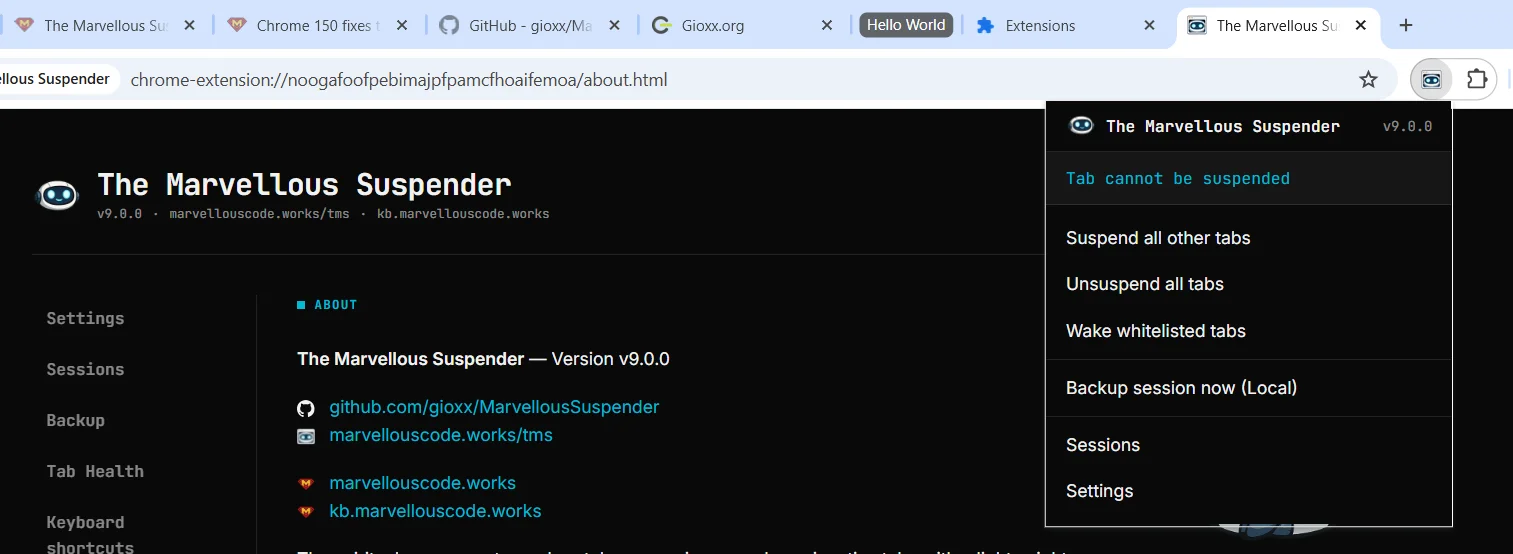1513x554 pixels.
Task: Bookmark this page with the star icon
Action: [1369, 80]
